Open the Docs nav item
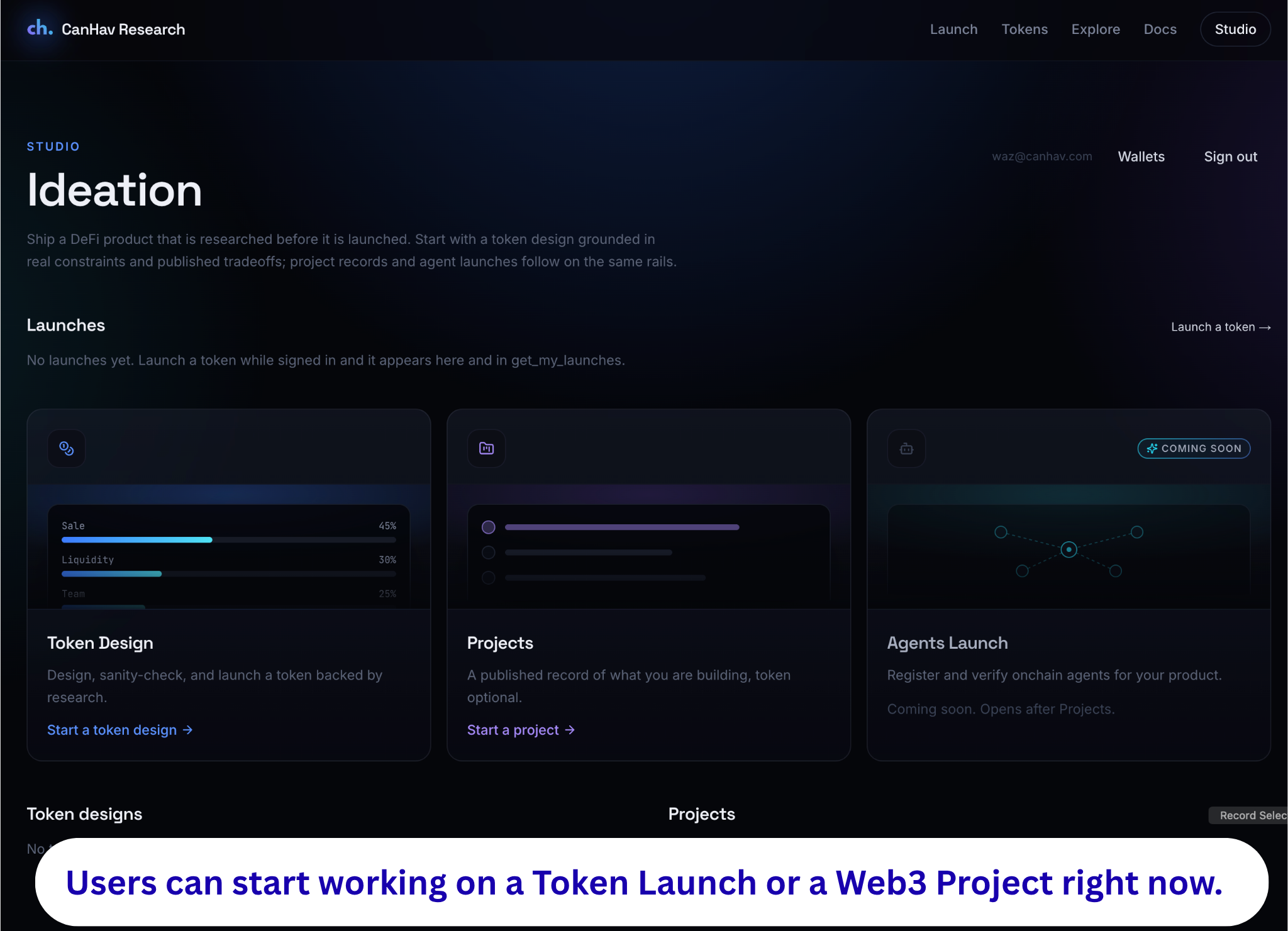 (1160, 30)
